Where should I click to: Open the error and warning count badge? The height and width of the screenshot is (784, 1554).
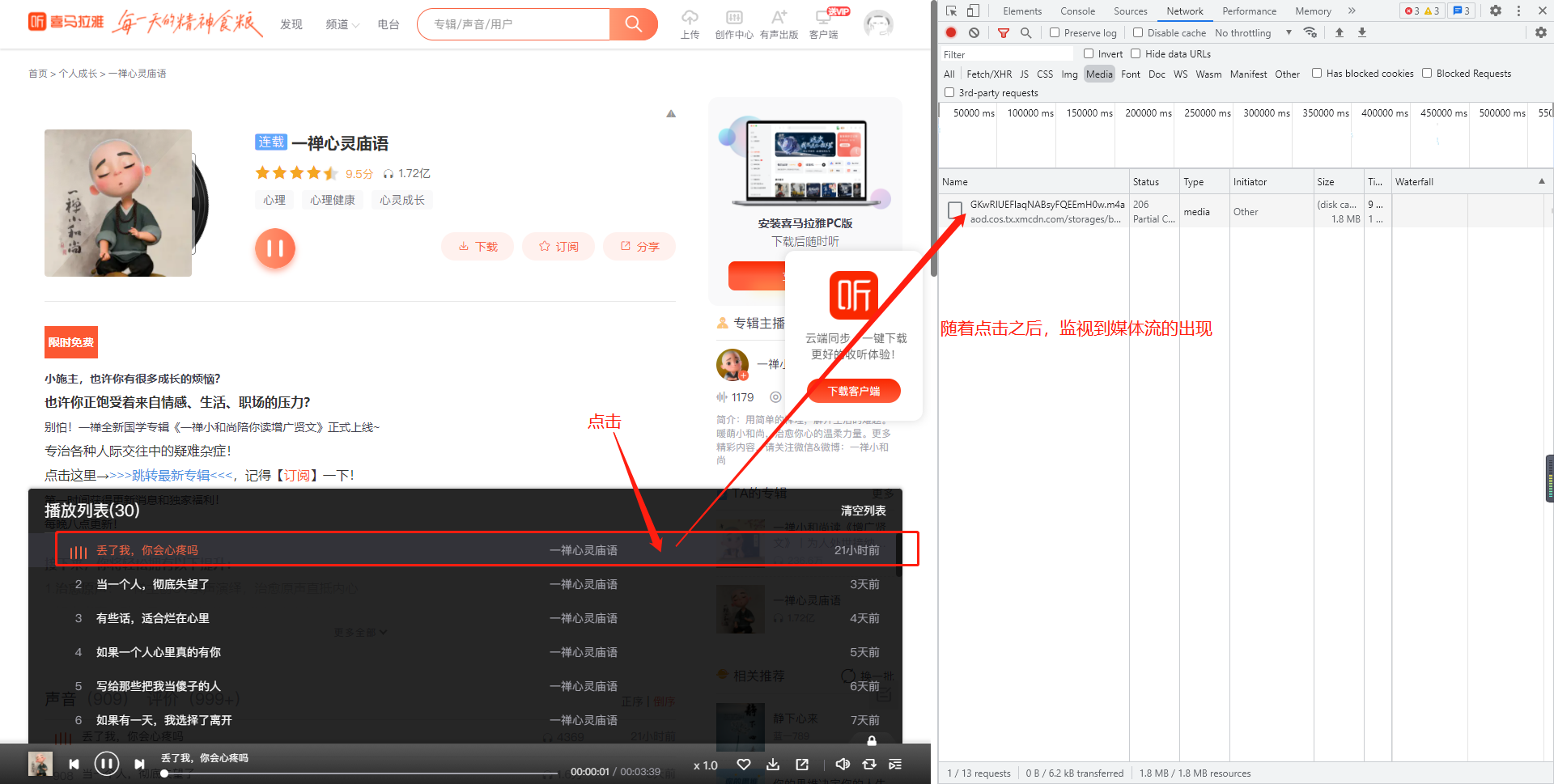(1422, 11)
